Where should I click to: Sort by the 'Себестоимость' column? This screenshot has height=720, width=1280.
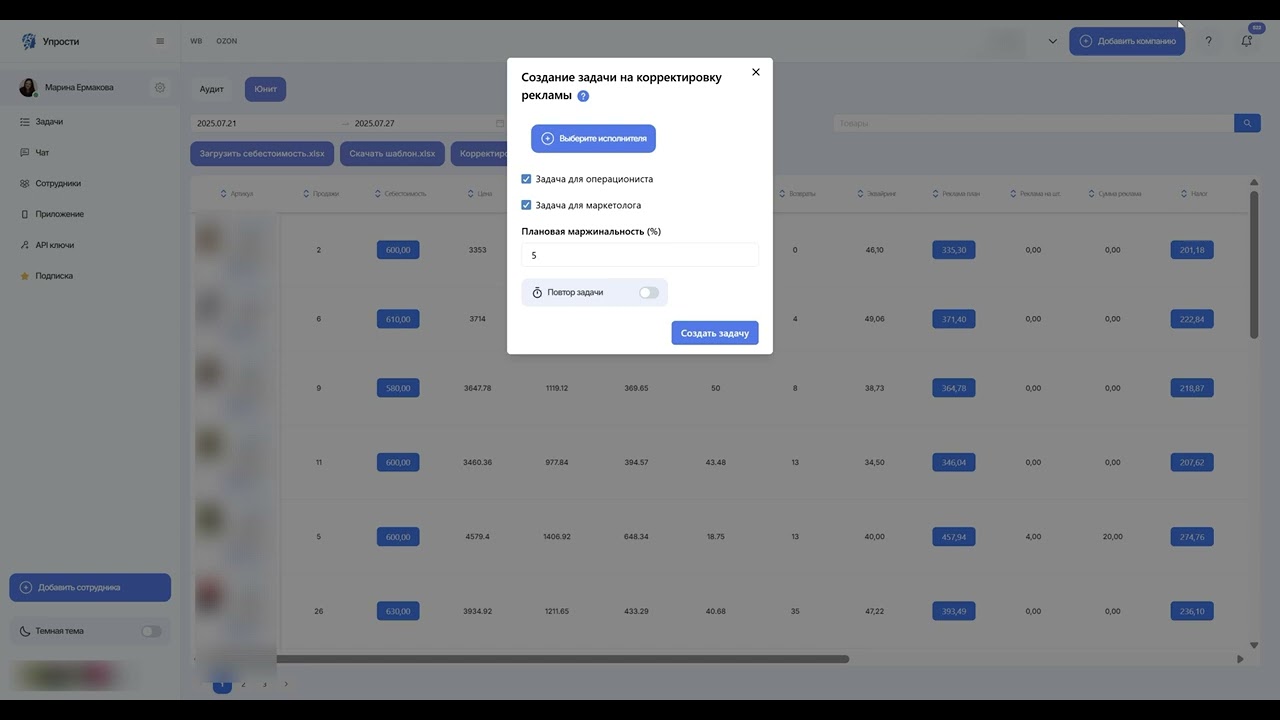400,194
